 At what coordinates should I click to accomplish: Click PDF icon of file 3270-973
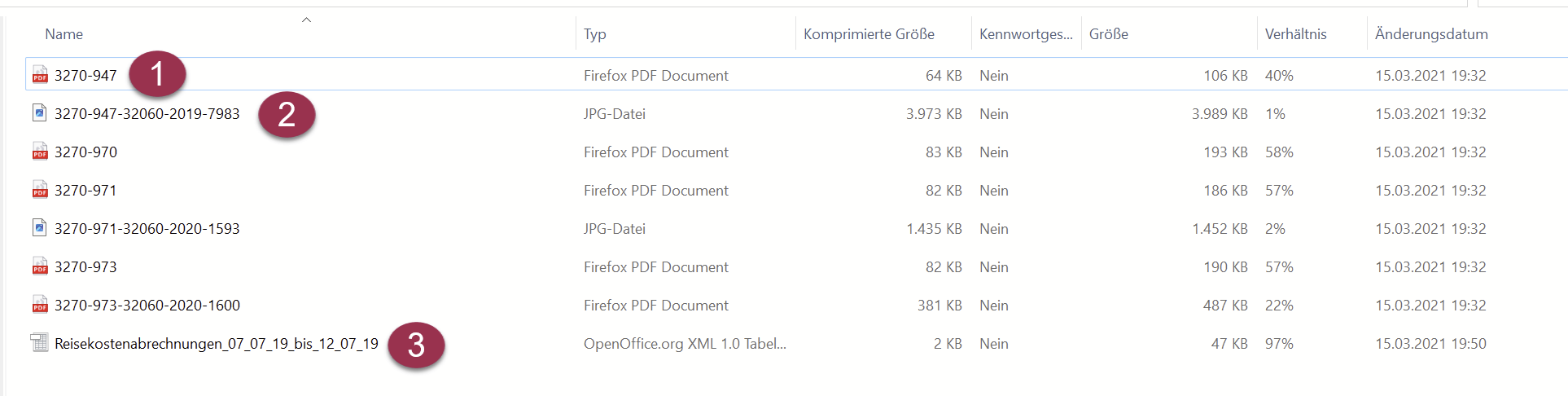(40, 266)
